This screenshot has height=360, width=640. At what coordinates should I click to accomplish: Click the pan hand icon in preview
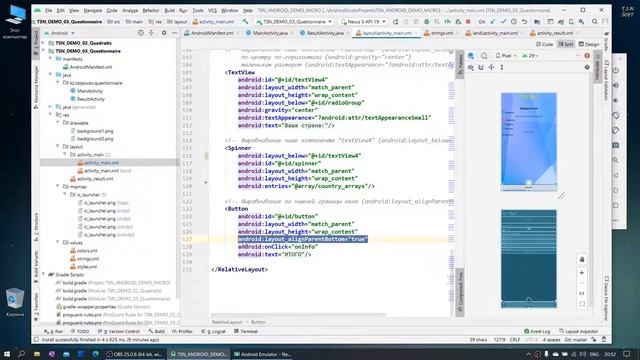(582, 259)
